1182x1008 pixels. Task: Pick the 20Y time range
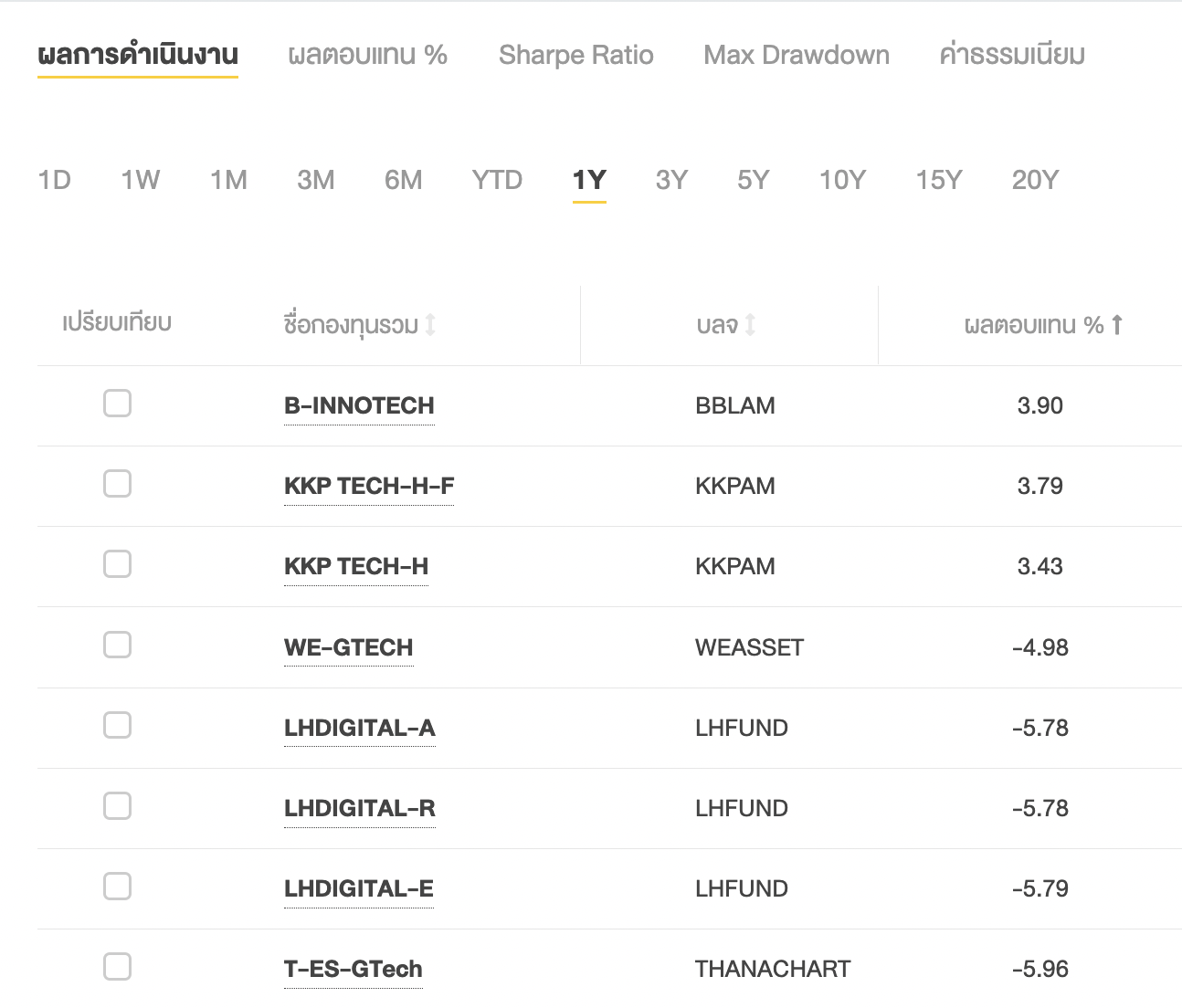[x=1034, y=180]
